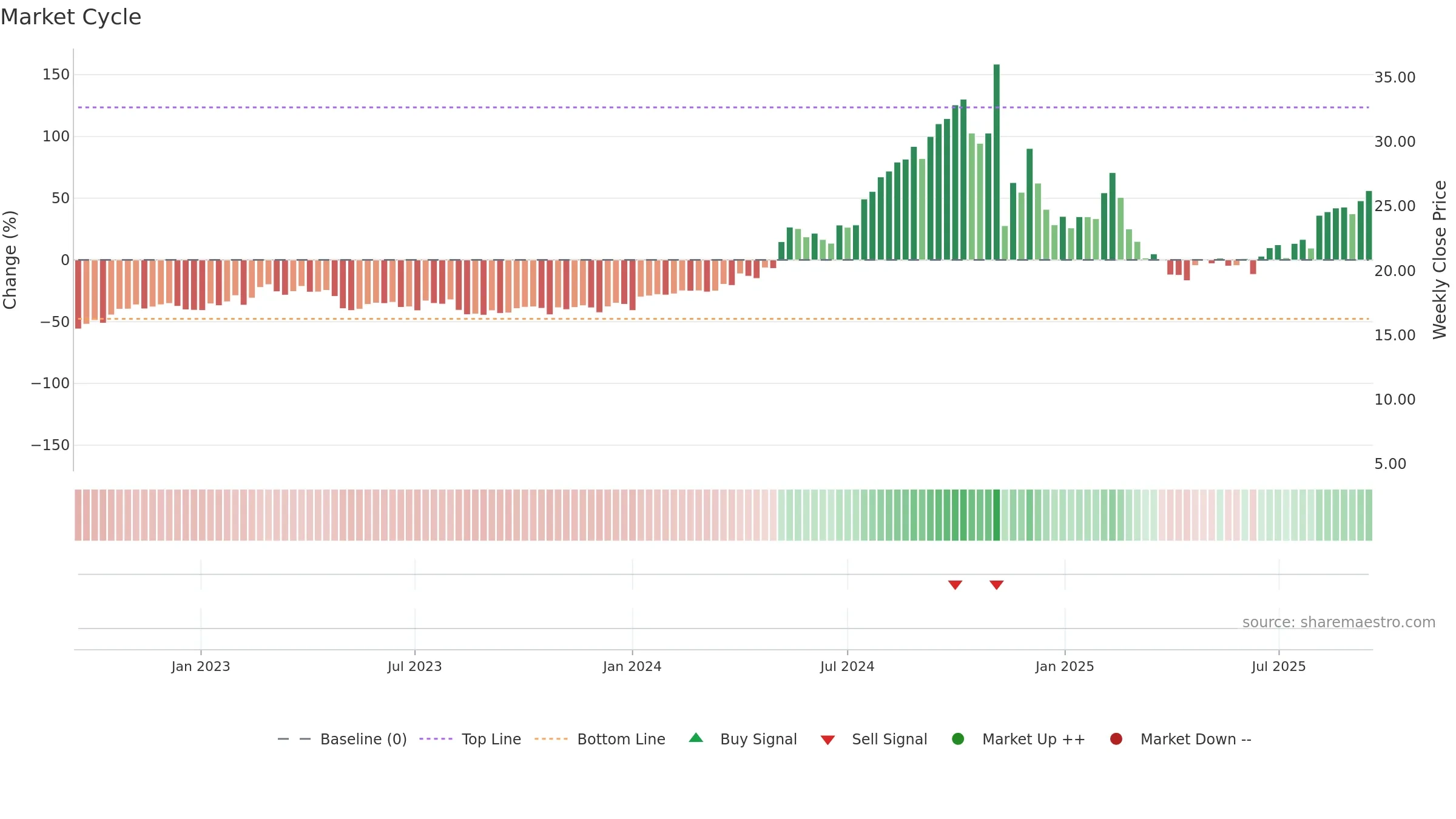Toggle the Baseline (0) legend label
Viewport: 1456px width, 819px height.
363,740
